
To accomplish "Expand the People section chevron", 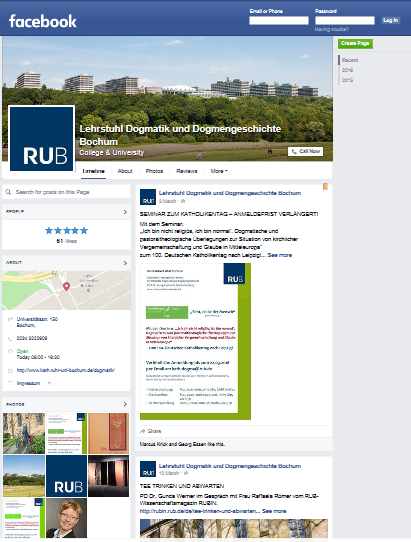I will [x=125, y=212].
